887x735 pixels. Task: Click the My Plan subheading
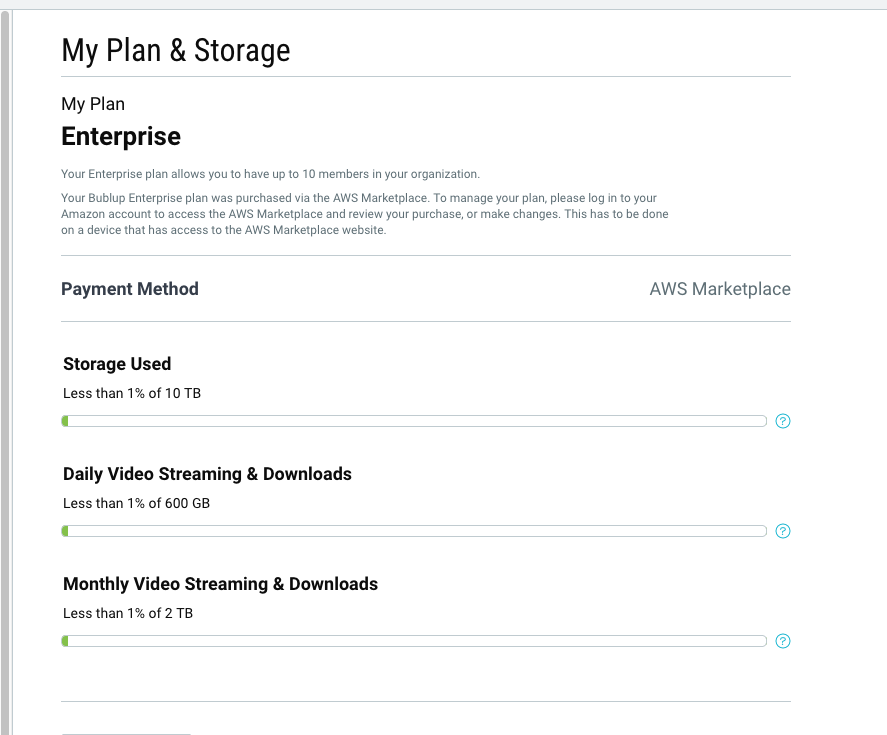[93, 104]
